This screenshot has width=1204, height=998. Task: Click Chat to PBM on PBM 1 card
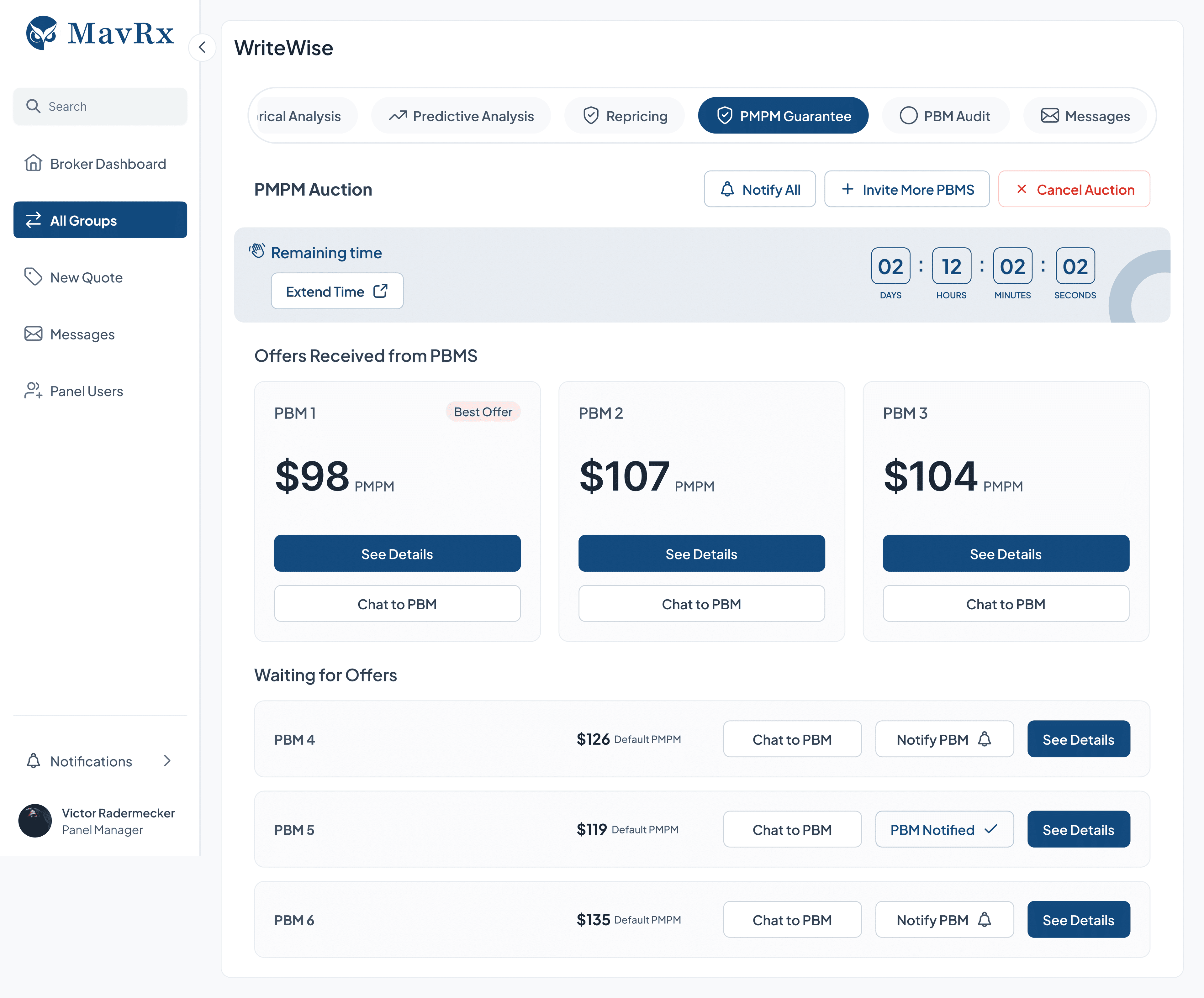(397, 604)
